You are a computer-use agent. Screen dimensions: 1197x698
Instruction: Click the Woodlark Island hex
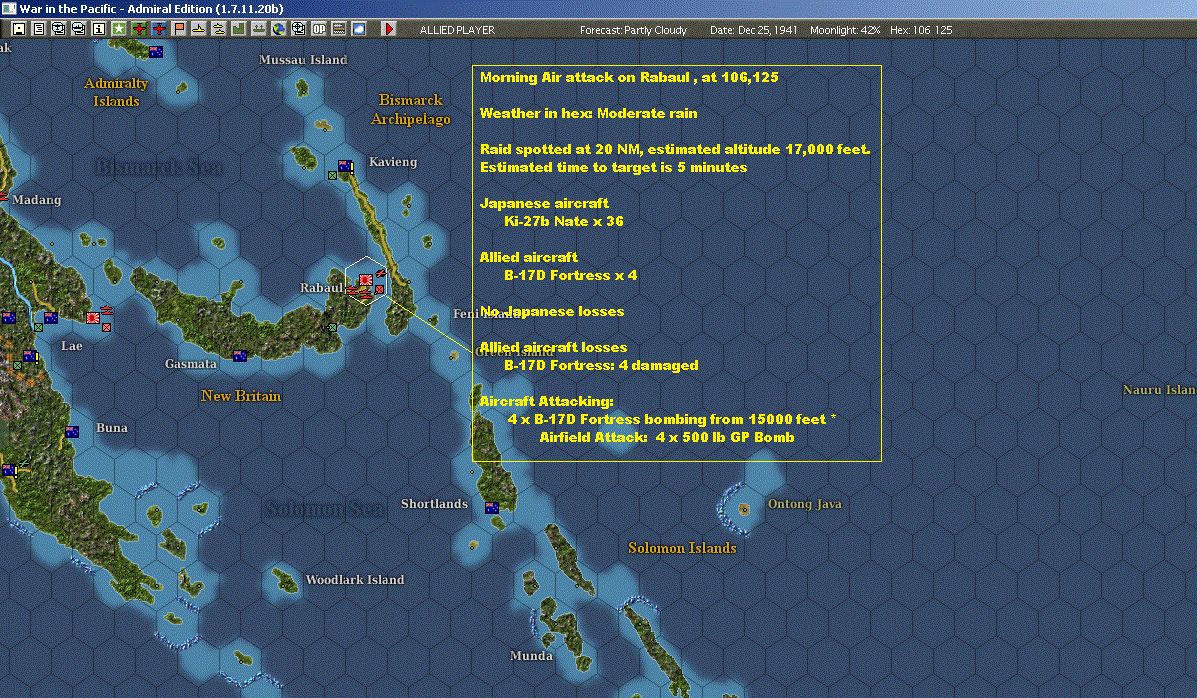(286, 581)
